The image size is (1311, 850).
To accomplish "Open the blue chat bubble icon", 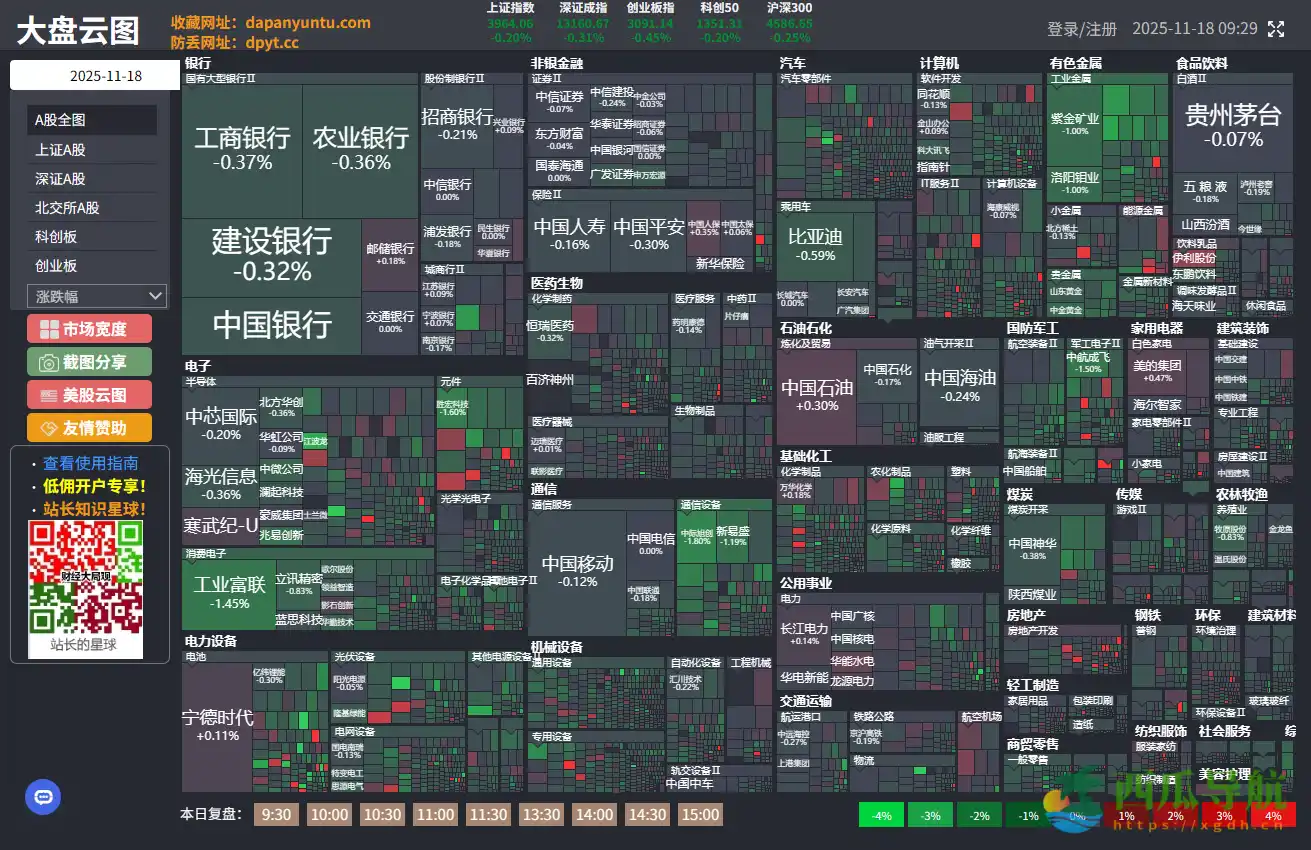I will (x=43, y=797).
